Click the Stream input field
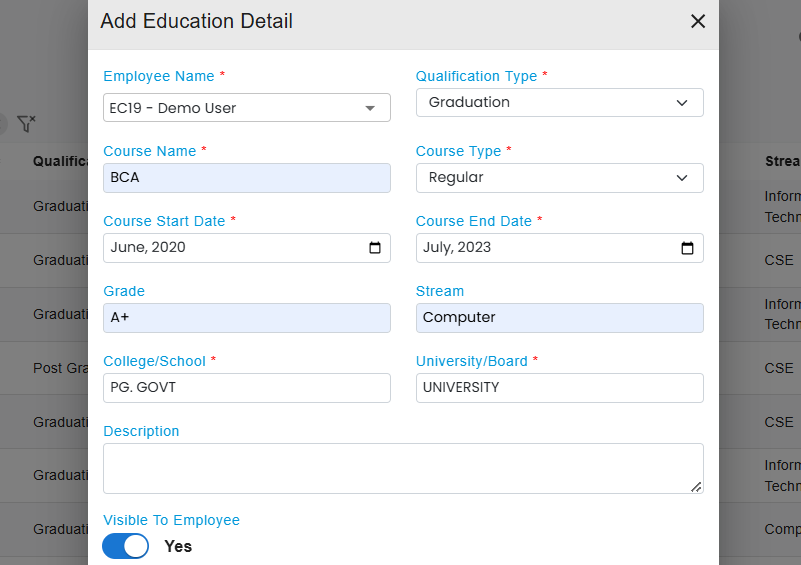This screenshot has width=801, height=565. 559,318
